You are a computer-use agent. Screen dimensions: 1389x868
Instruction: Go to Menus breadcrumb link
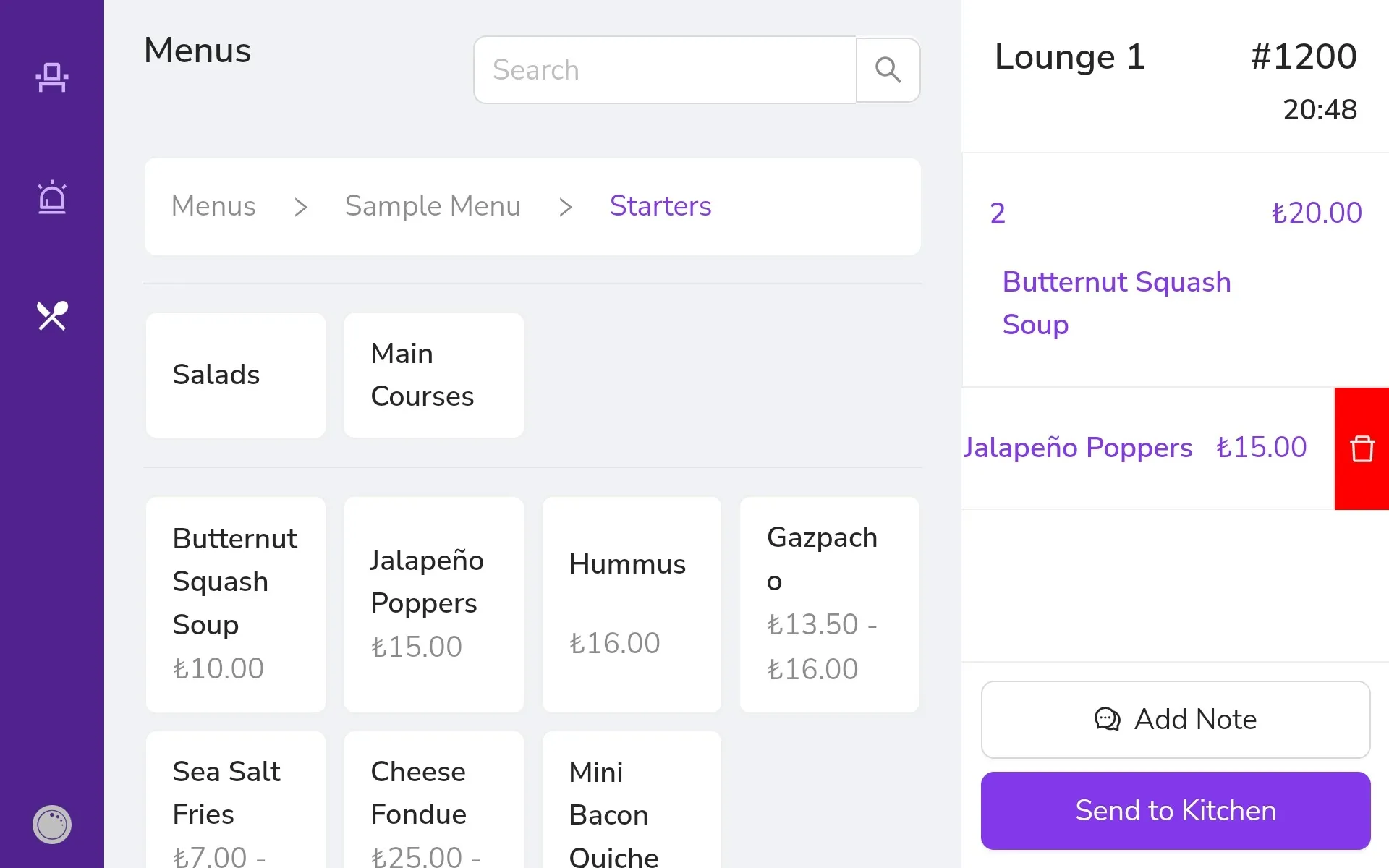click(x=213, y=206)
